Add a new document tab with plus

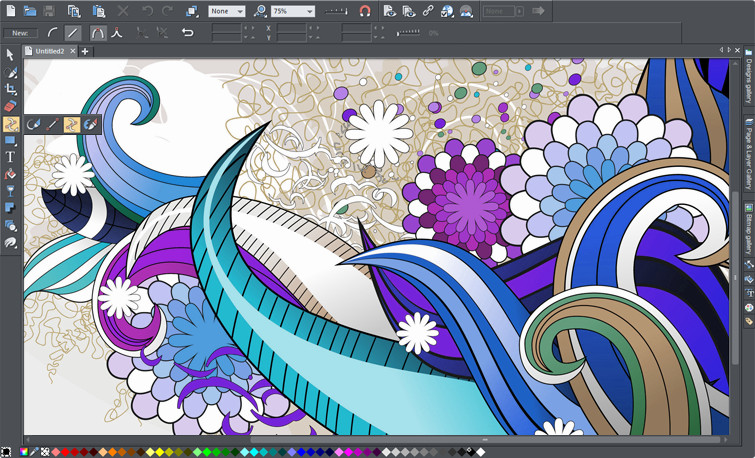pos(85,51)
